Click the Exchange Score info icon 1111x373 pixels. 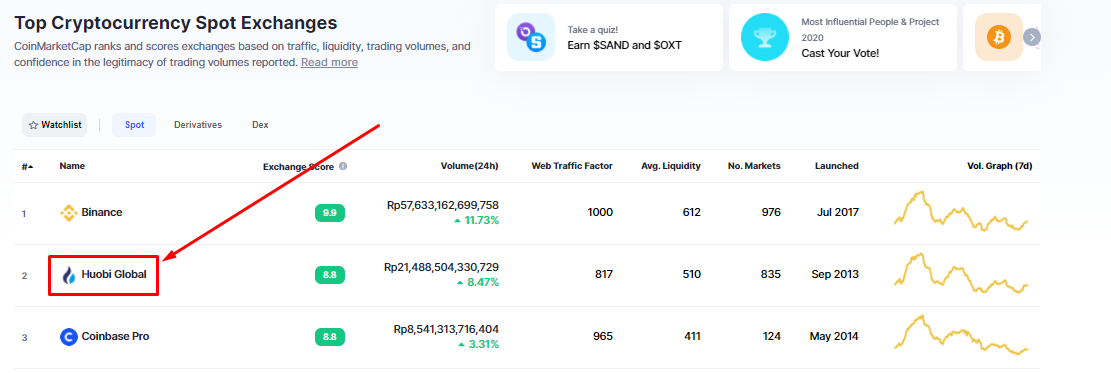tap(343, 166)
